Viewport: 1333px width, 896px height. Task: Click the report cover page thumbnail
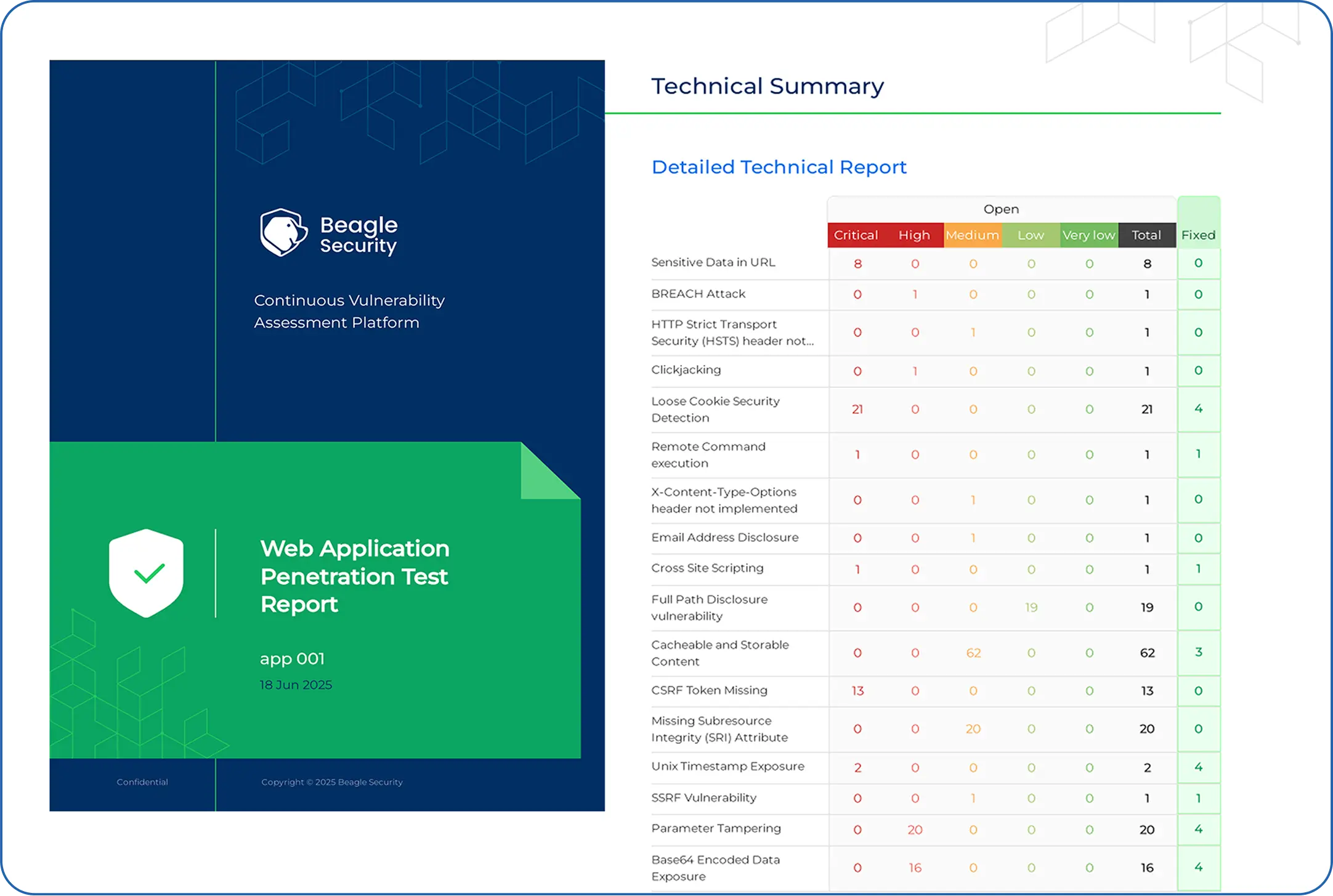pos(327,435)
